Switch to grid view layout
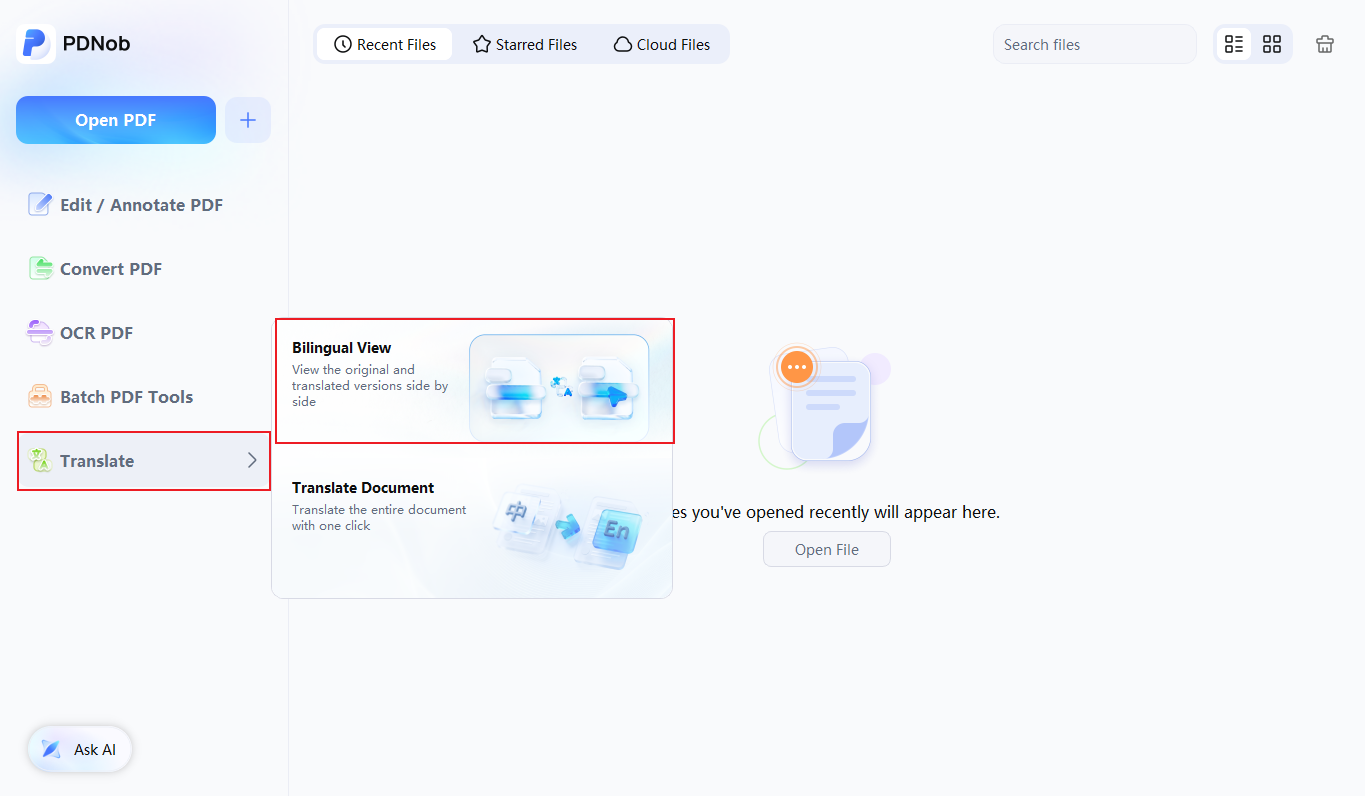 pos(1272,44)
